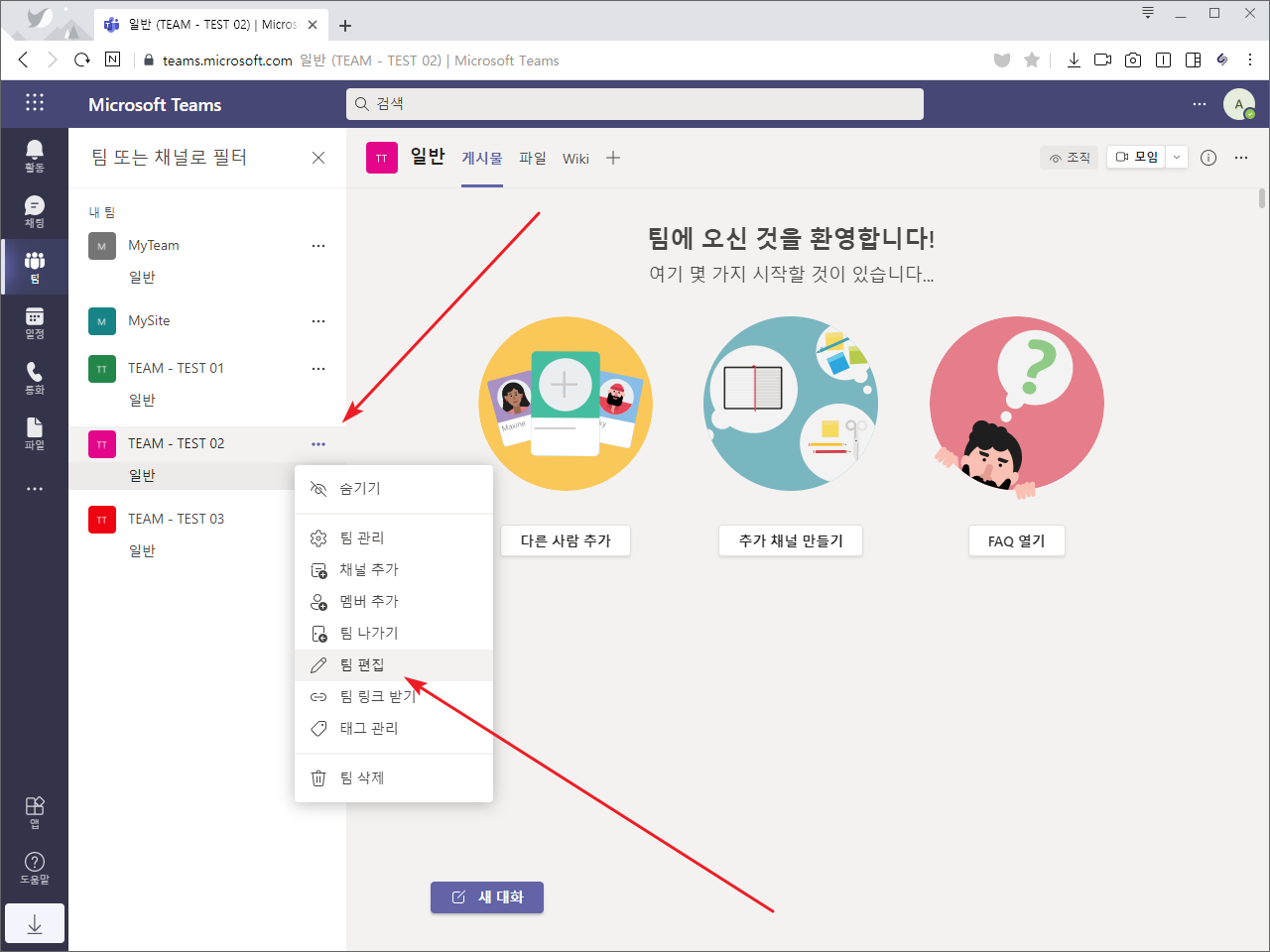
Task: Click the browser screenshot camera icon
Action: (x=1133, y=59)
